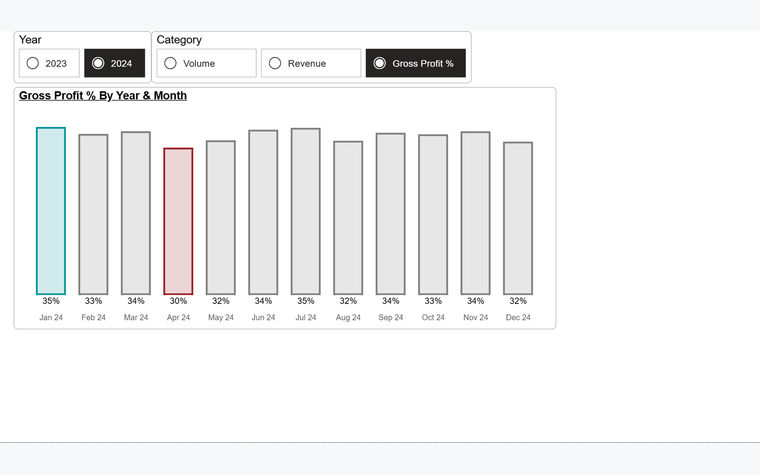Image resolution: width=760 pixels, height=475 pixels.
Task: Click the Jun 24 bar
Action: [263, 212]
